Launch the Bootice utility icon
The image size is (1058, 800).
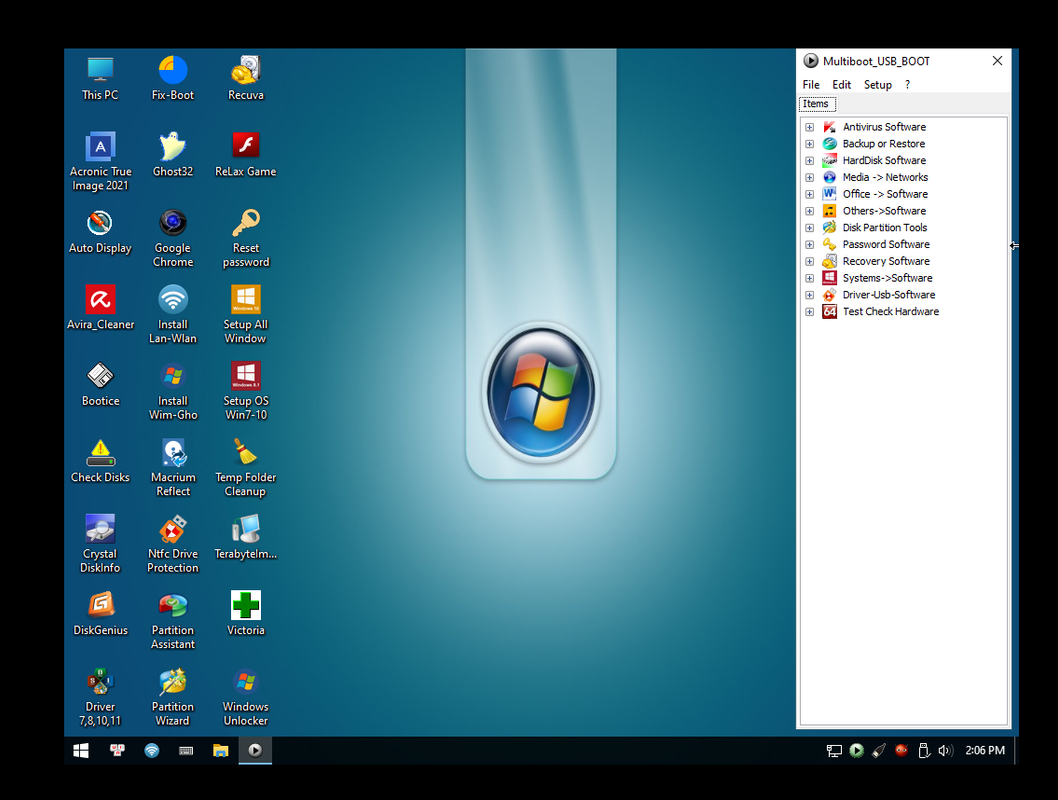click(100, 384)
